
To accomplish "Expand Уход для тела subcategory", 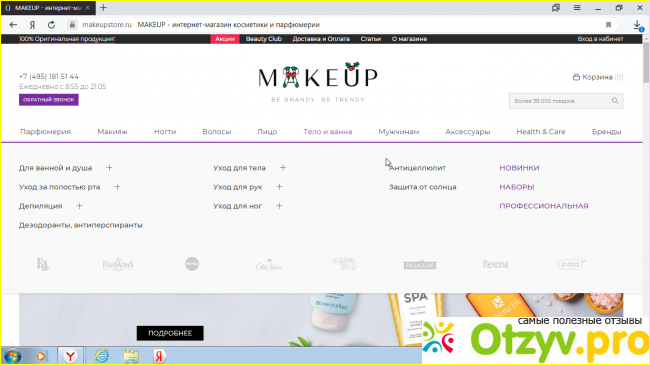I will (283, 168).
